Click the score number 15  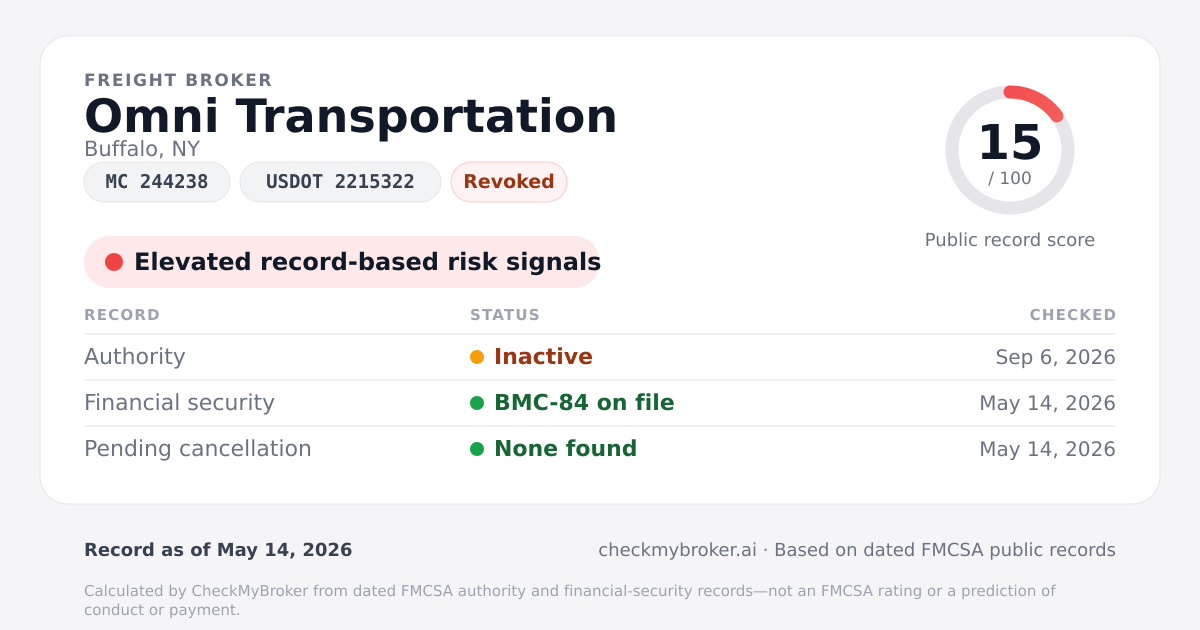1010,143
